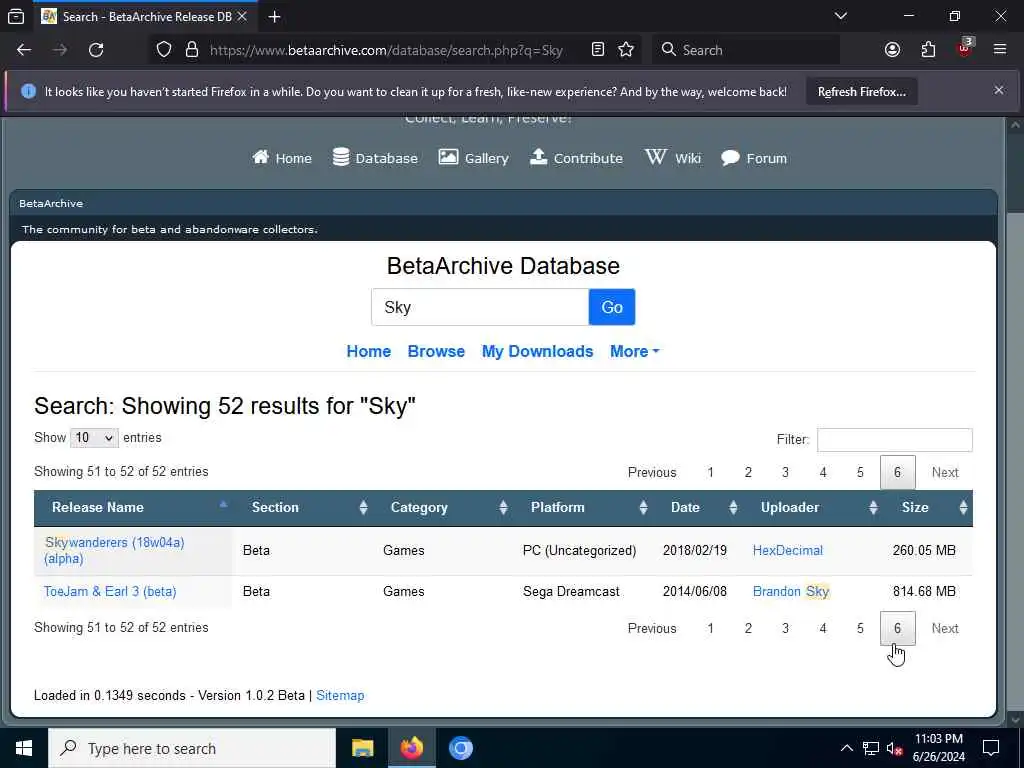This screenshot has height=768, width=1024.
Task: Bookmark this page with the star icon
Action: (626, 50)
